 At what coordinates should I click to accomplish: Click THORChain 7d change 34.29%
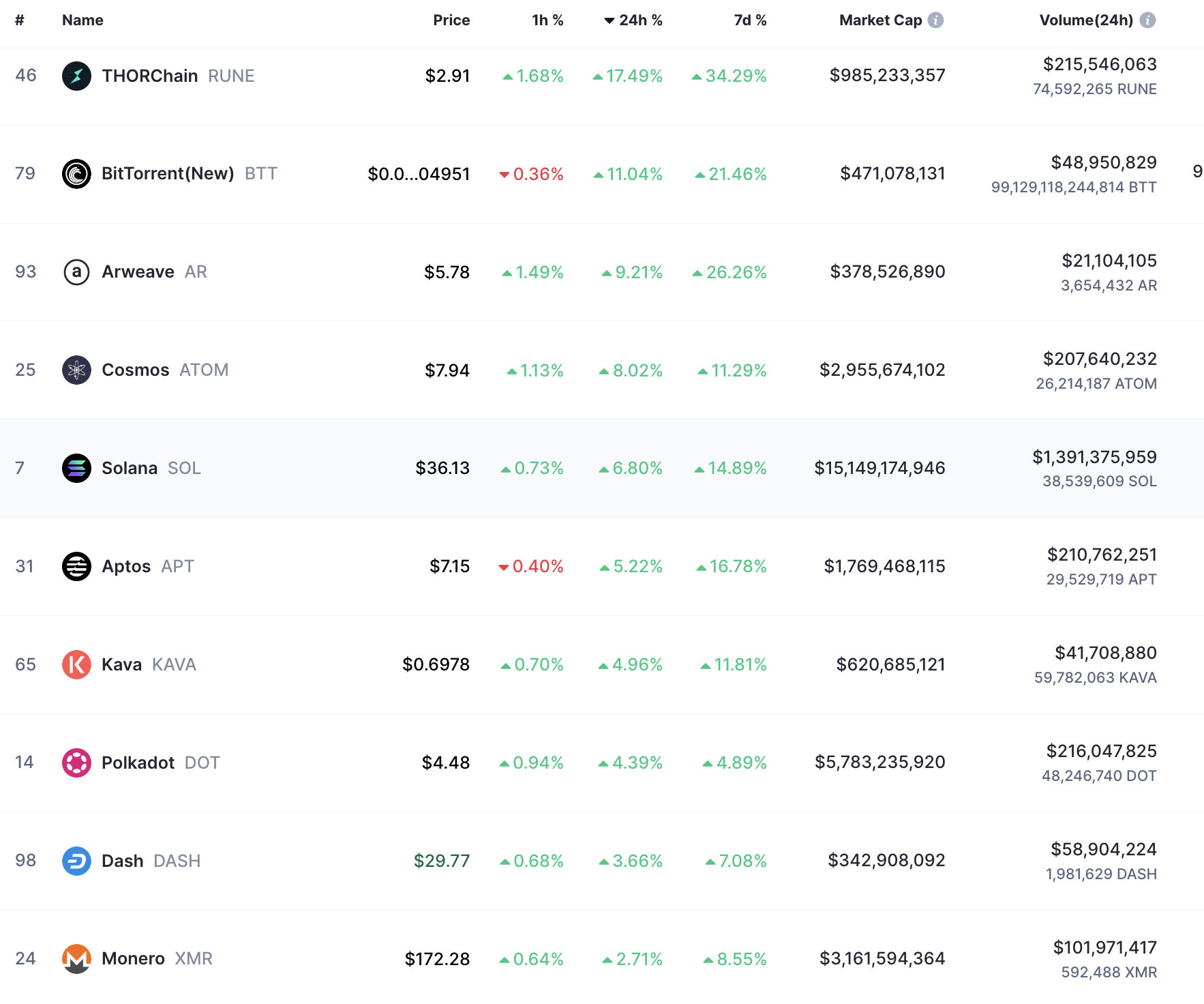pos(729,76)
